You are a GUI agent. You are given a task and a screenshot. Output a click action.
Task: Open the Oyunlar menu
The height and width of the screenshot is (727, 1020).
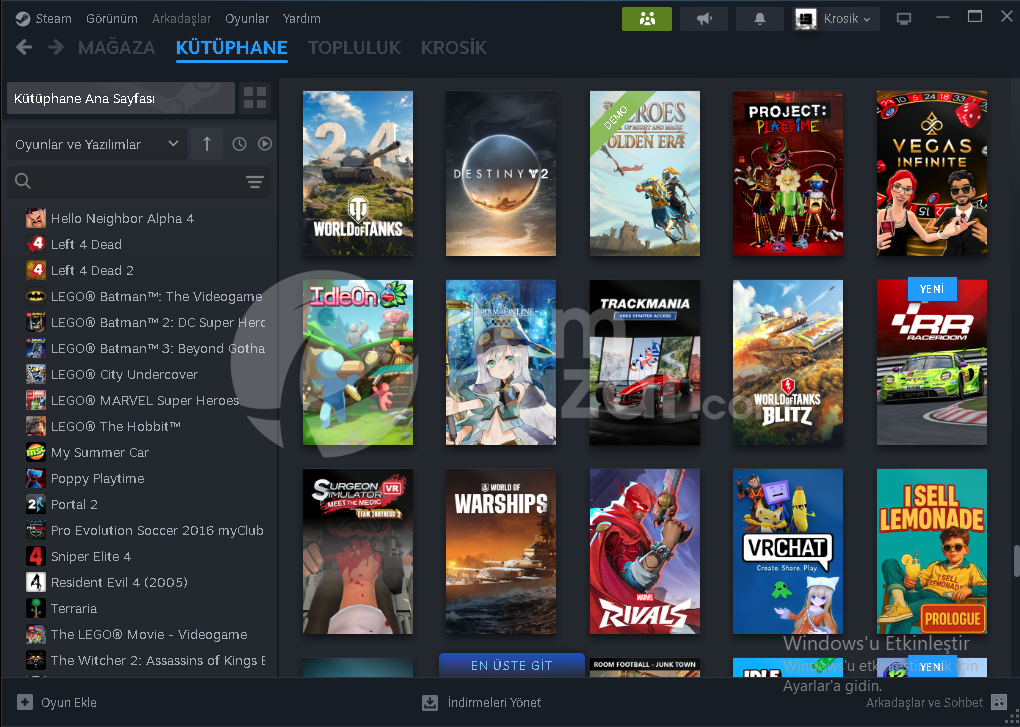247,18
